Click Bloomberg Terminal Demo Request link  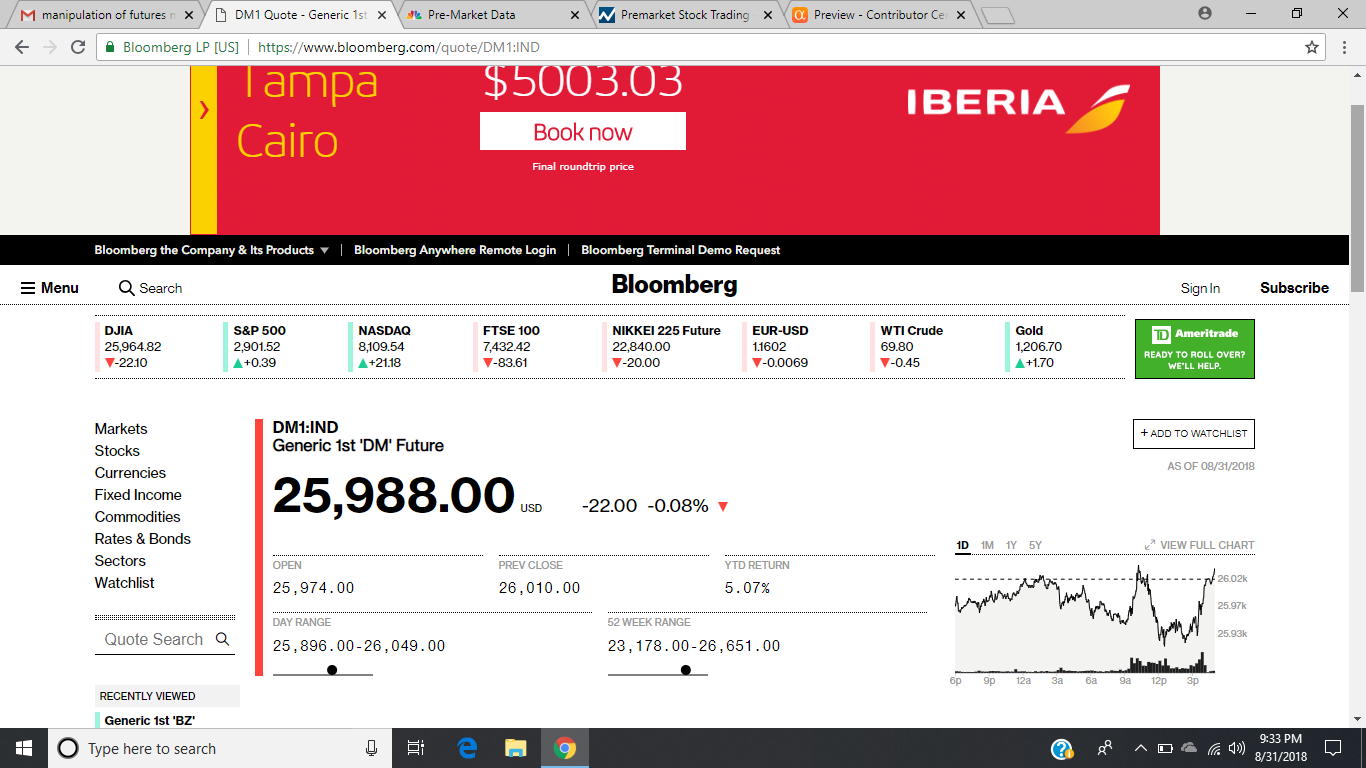(680, 250)
